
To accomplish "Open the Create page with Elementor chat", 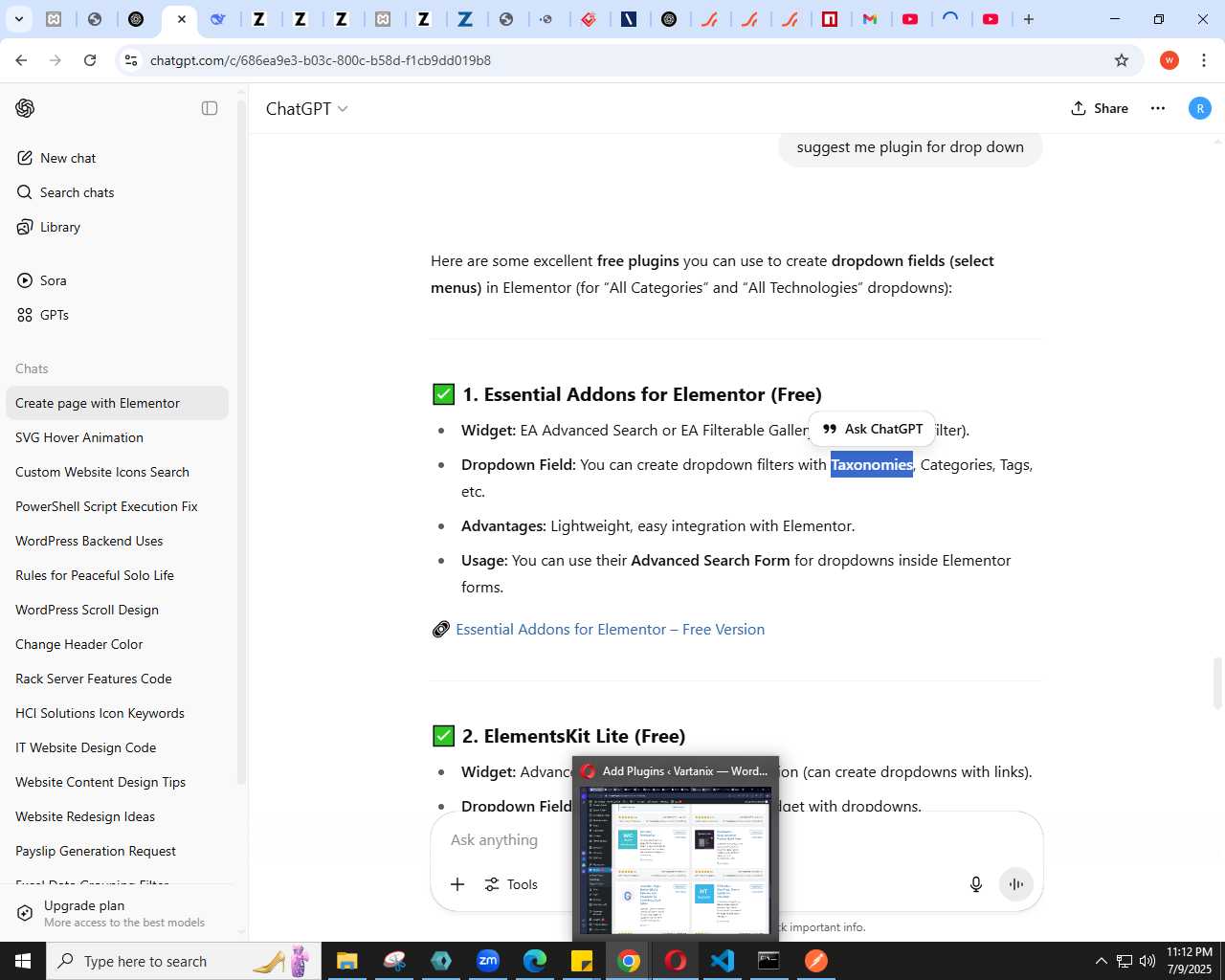I will click(117, 403).
